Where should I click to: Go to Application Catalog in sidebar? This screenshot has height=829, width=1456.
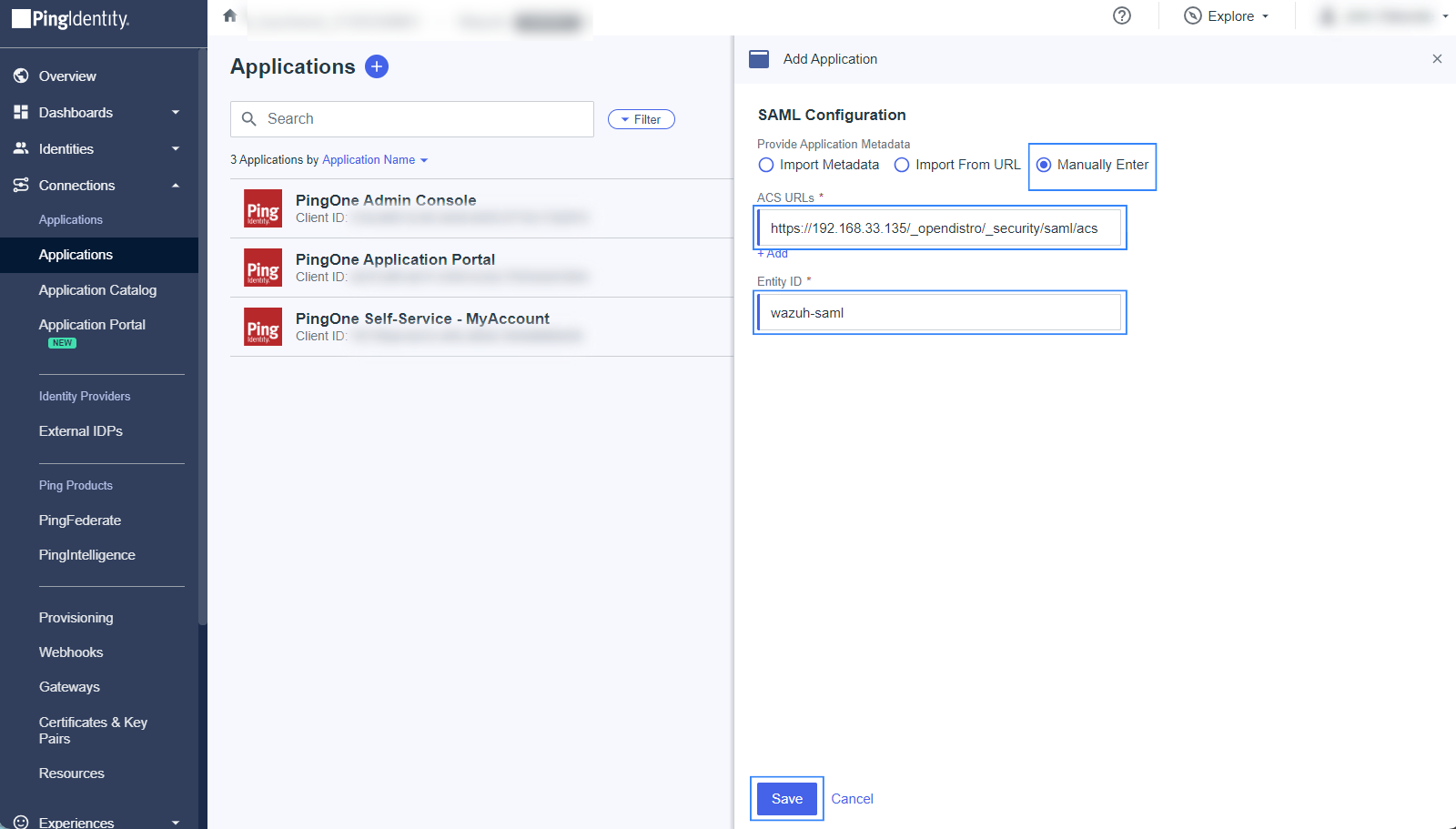pos(97,290)
